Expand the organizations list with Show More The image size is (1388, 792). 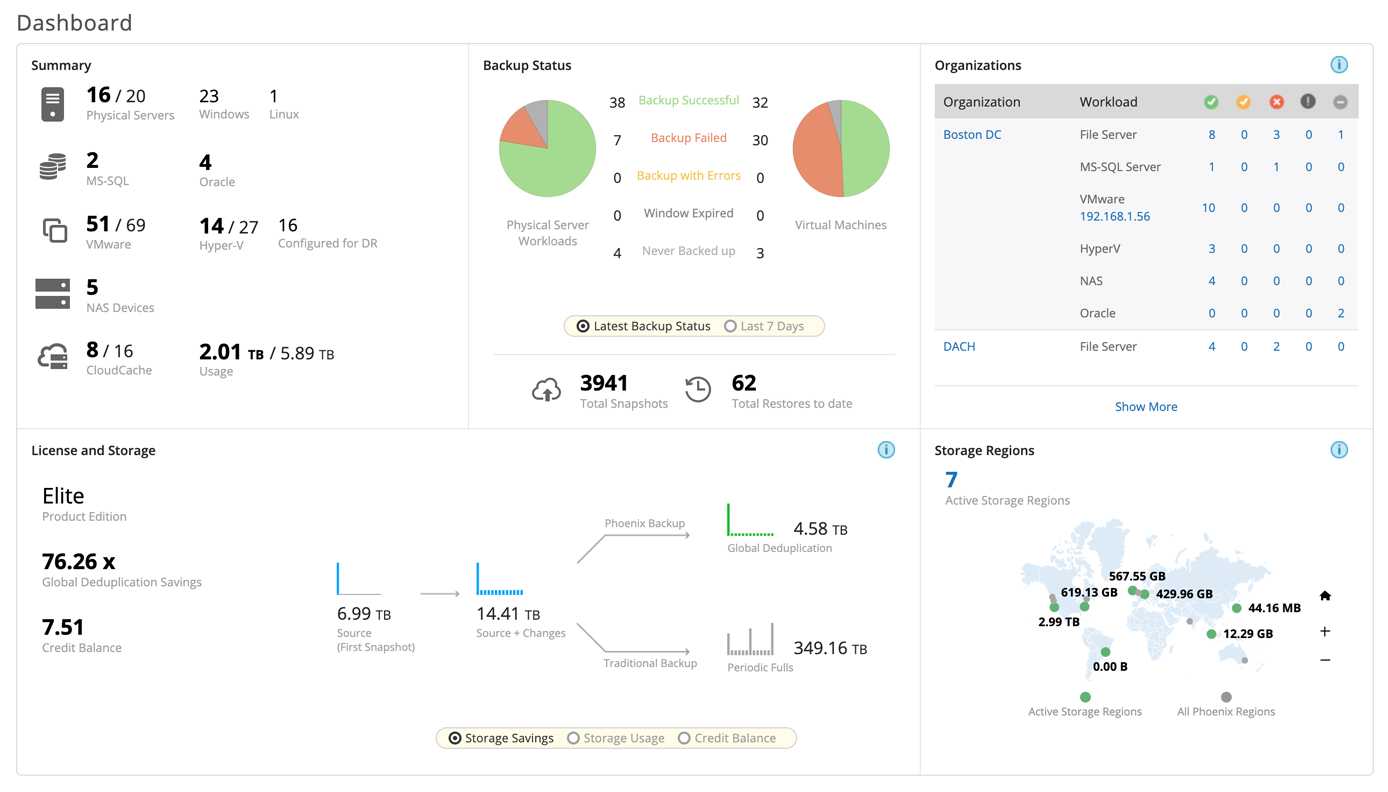coord(1146,407)
